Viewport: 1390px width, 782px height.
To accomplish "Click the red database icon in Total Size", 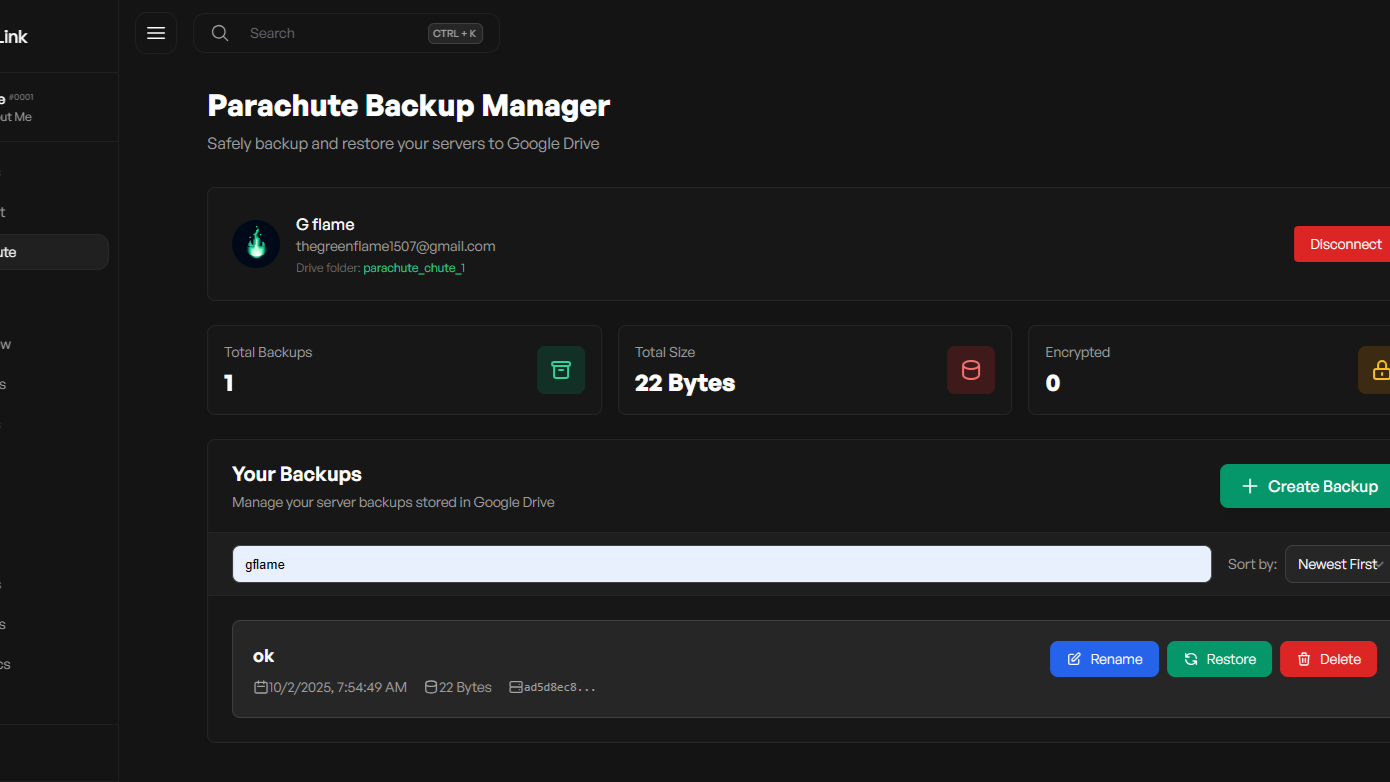I will (x=971, y=370).
